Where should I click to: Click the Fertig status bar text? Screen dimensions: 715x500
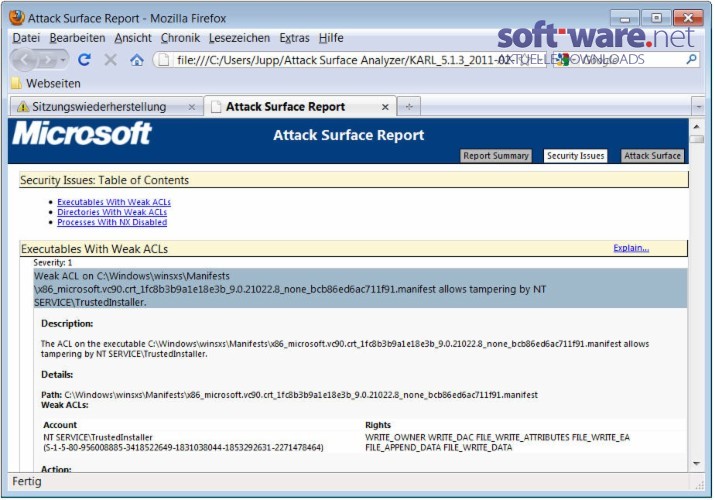point(26,481)
